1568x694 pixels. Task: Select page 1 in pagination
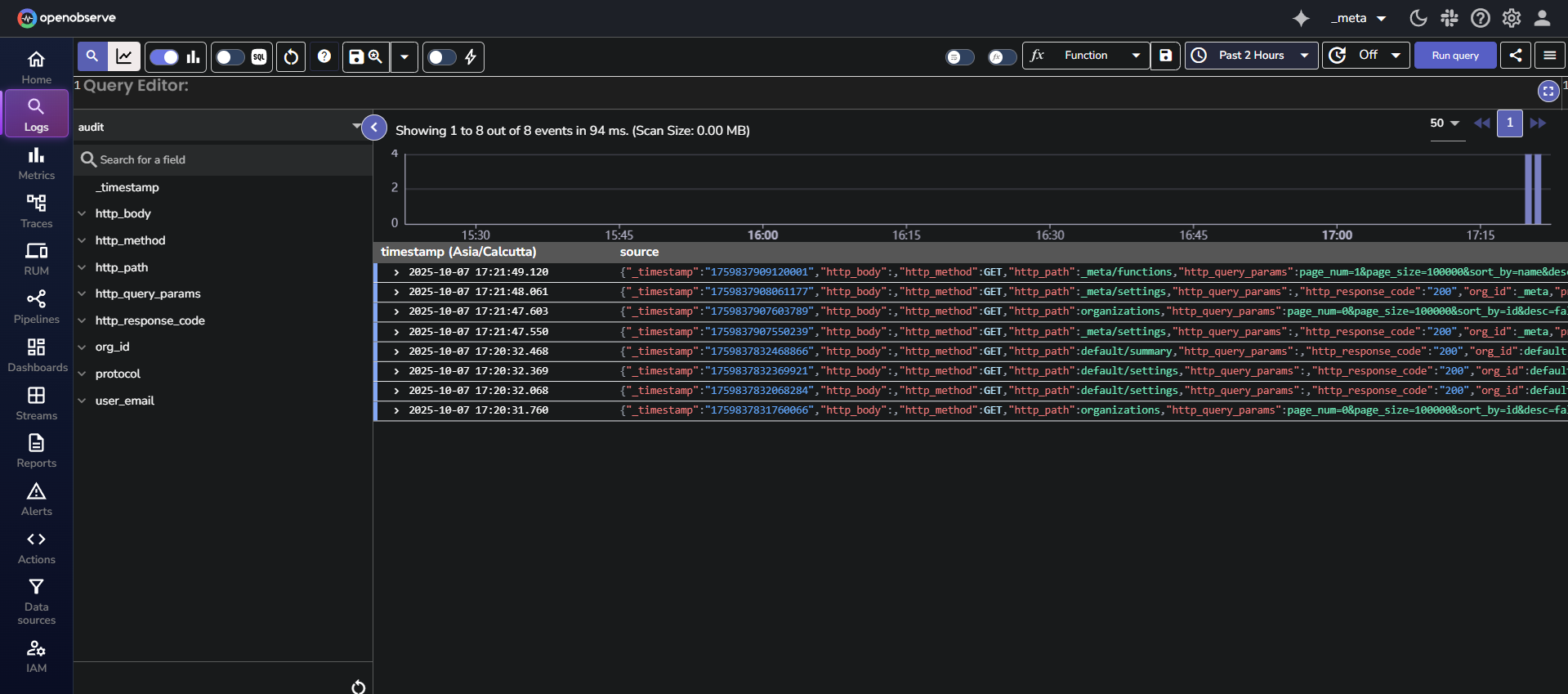click(1509, 123)
